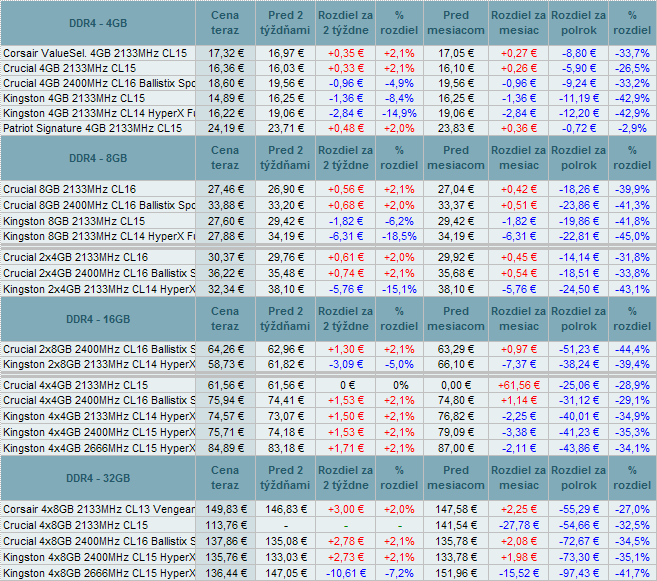The image size is (657, 581).
Task: Click Crucial 2x4GB 2400MHz CL16 Ballistix name
Action: click(98, 273)
